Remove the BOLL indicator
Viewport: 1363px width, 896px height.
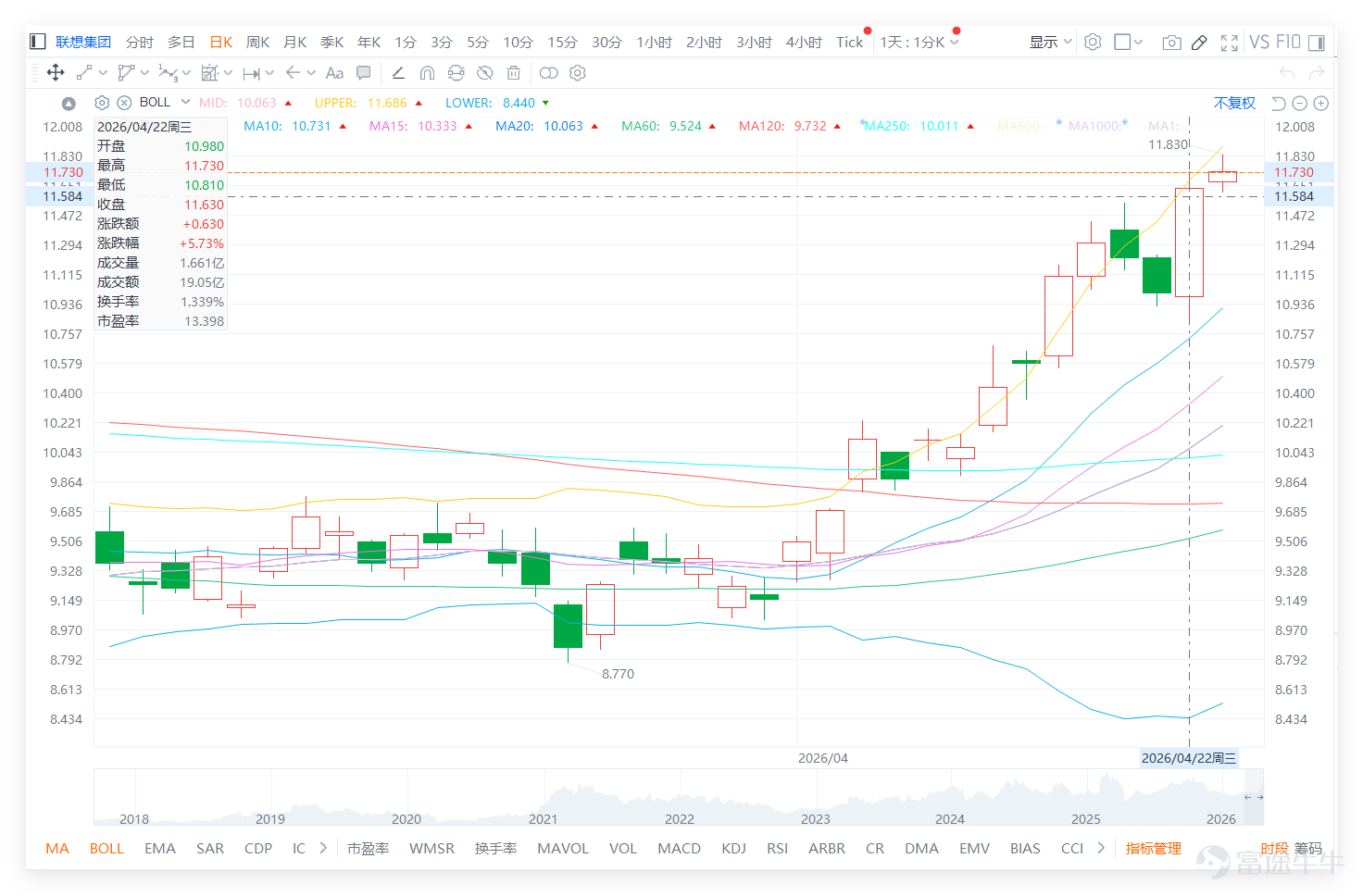[x=124, y=103]
